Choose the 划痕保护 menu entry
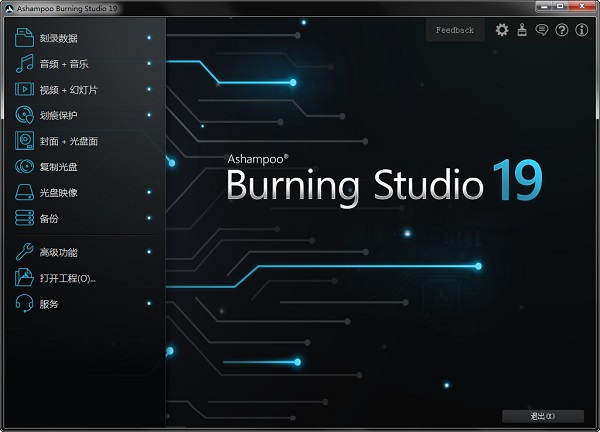The height and width of the screenshot is (432, 600). 84,115
